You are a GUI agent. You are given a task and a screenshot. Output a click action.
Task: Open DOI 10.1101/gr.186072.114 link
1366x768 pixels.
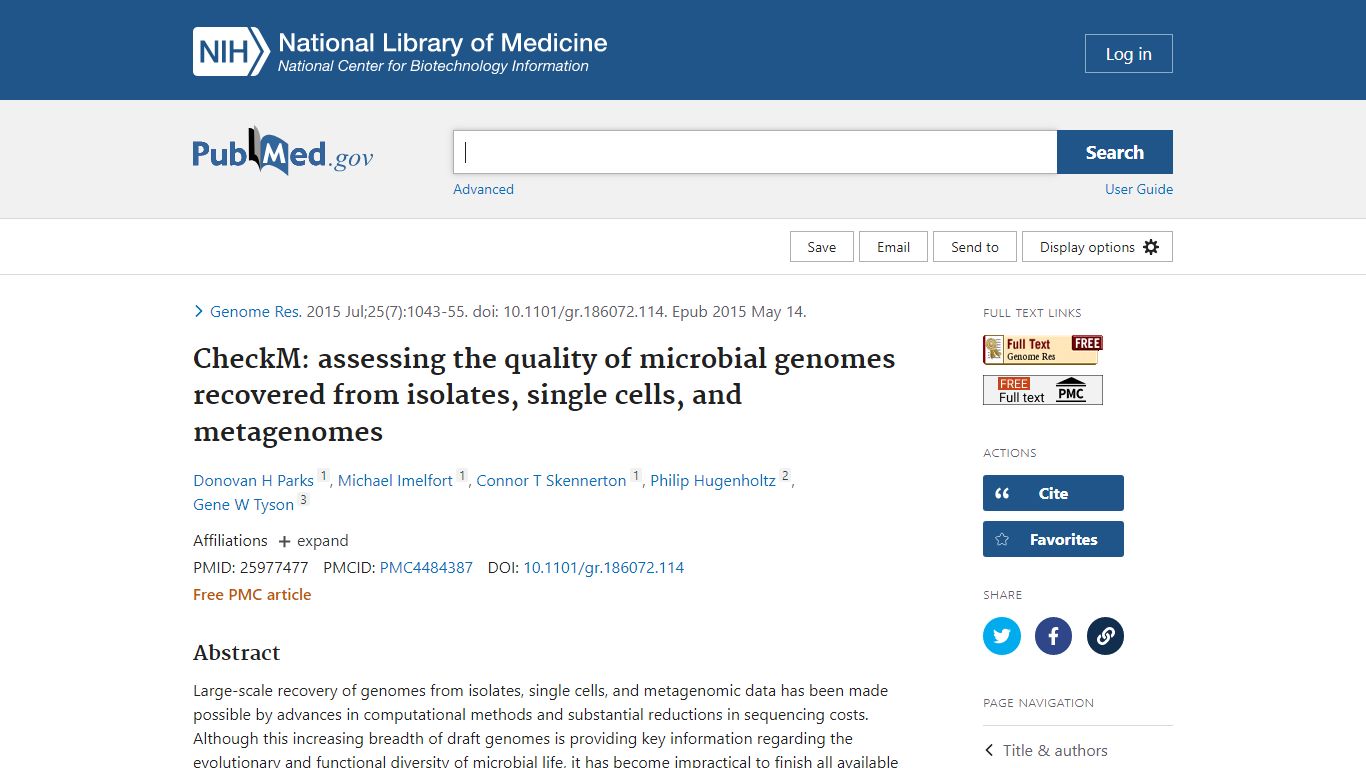click(x=604, y=568)
